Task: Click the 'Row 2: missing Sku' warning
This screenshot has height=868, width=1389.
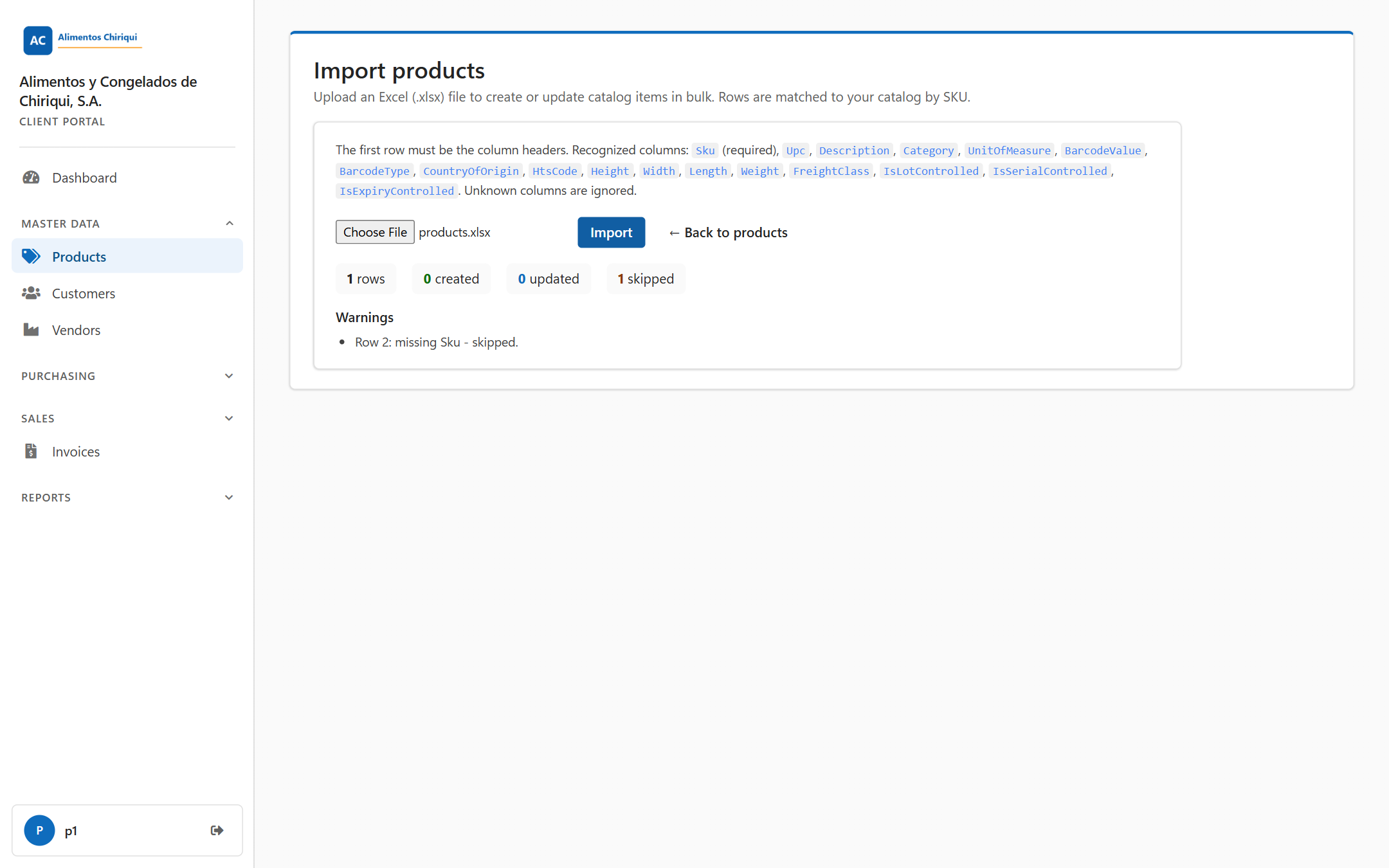Action: [437, 342]
